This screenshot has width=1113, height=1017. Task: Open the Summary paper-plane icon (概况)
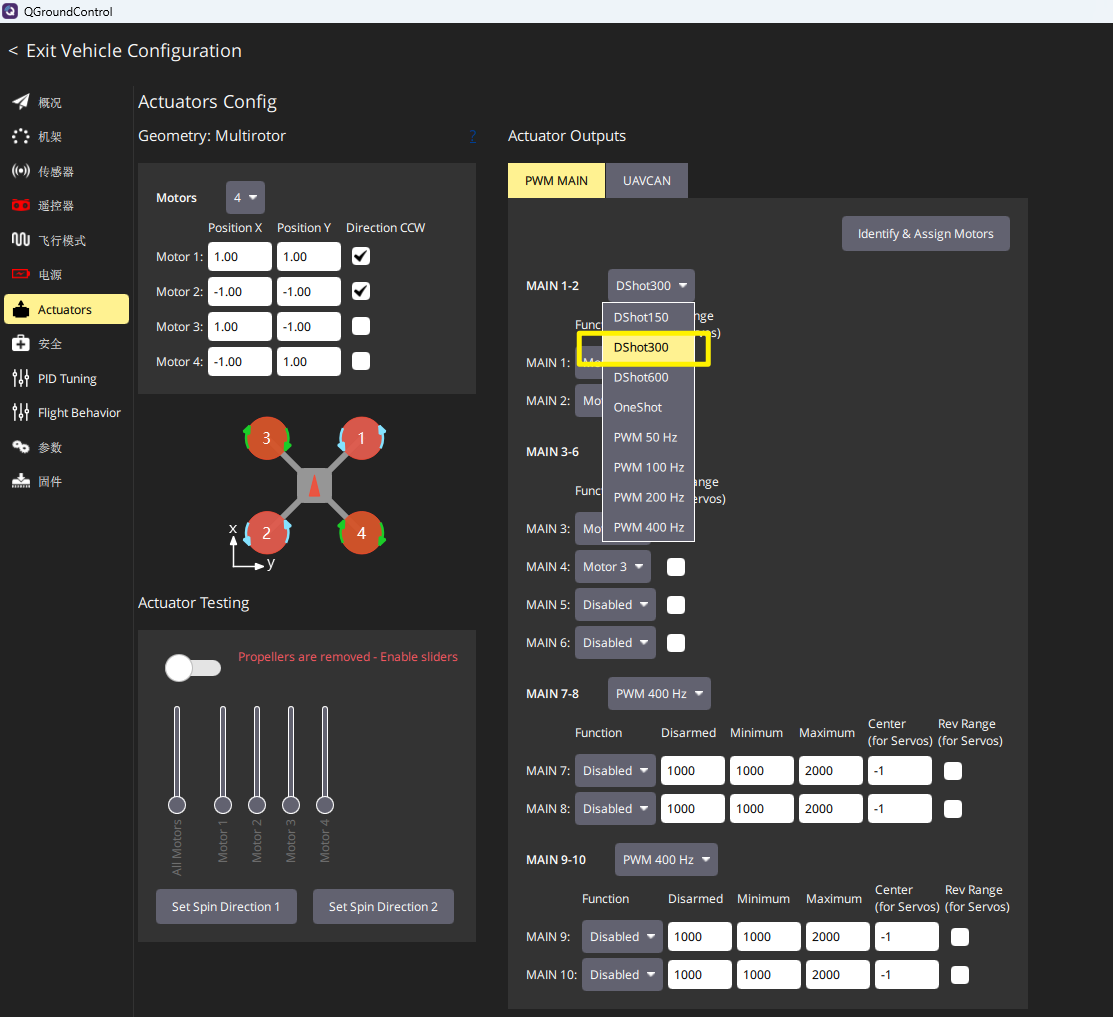tap(21, 101)
